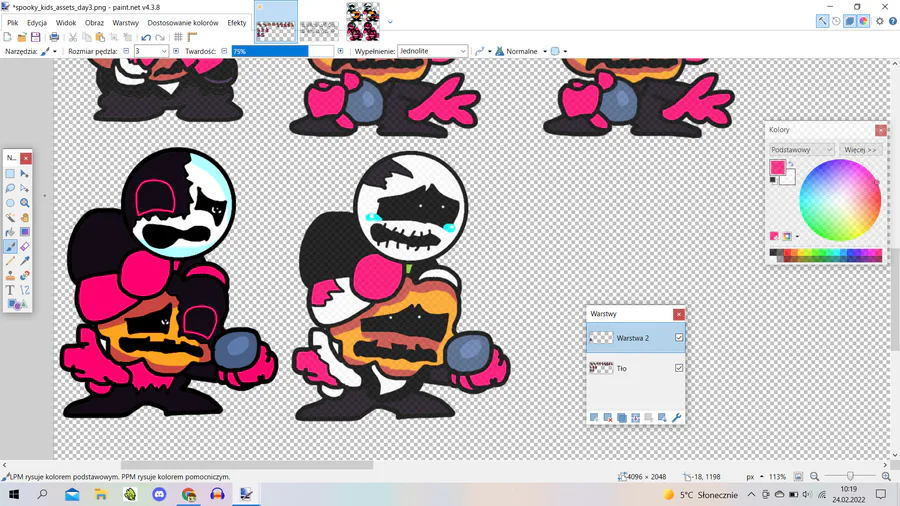The image size is (900, 506).
Task: Open the palette options arrow in Kolory
Action: 797,236
